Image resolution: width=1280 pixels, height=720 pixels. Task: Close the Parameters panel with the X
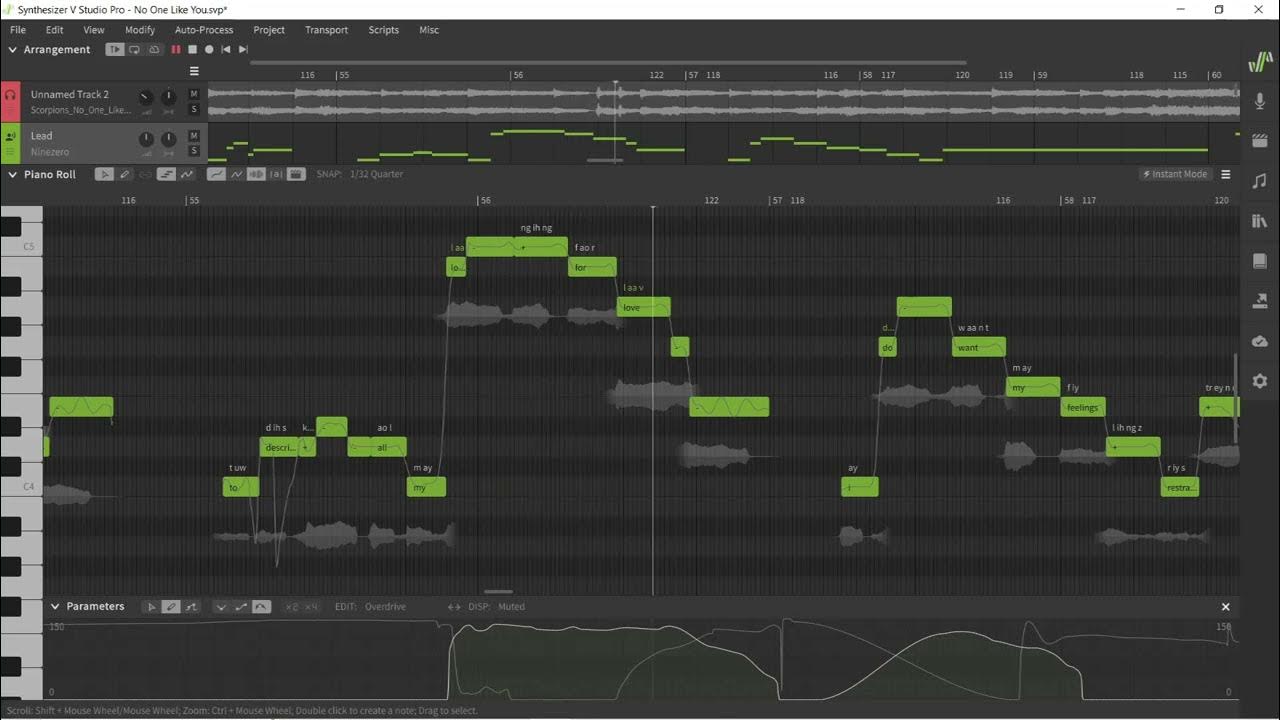[1226, 607]
